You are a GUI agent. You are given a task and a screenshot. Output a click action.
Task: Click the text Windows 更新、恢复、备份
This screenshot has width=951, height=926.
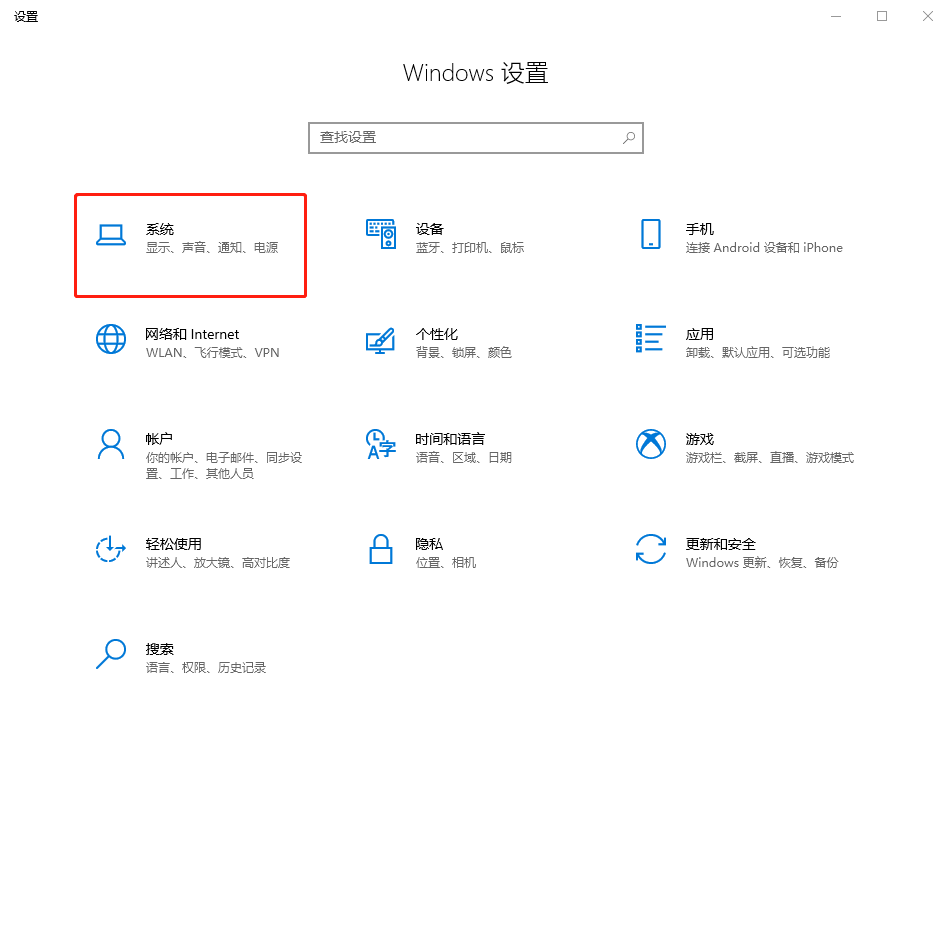762,563
